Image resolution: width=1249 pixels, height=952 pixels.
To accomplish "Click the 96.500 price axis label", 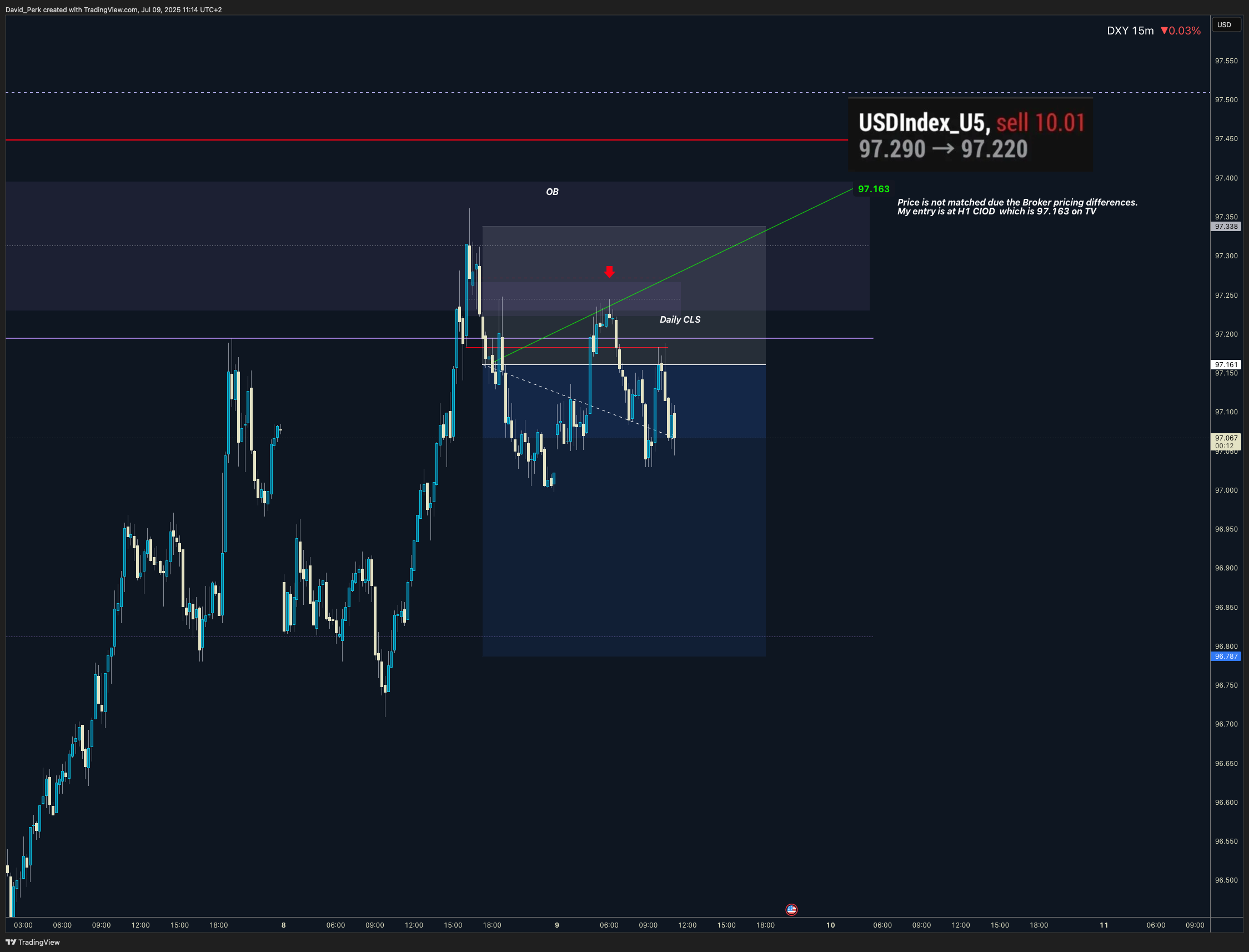I will click(1226, 880).
